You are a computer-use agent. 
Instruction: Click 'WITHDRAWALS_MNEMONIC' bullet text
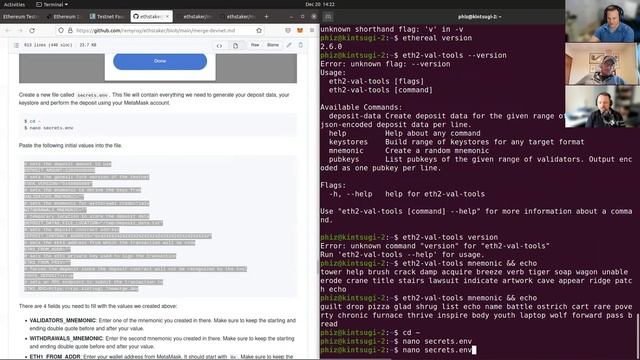tap(66, 338)
